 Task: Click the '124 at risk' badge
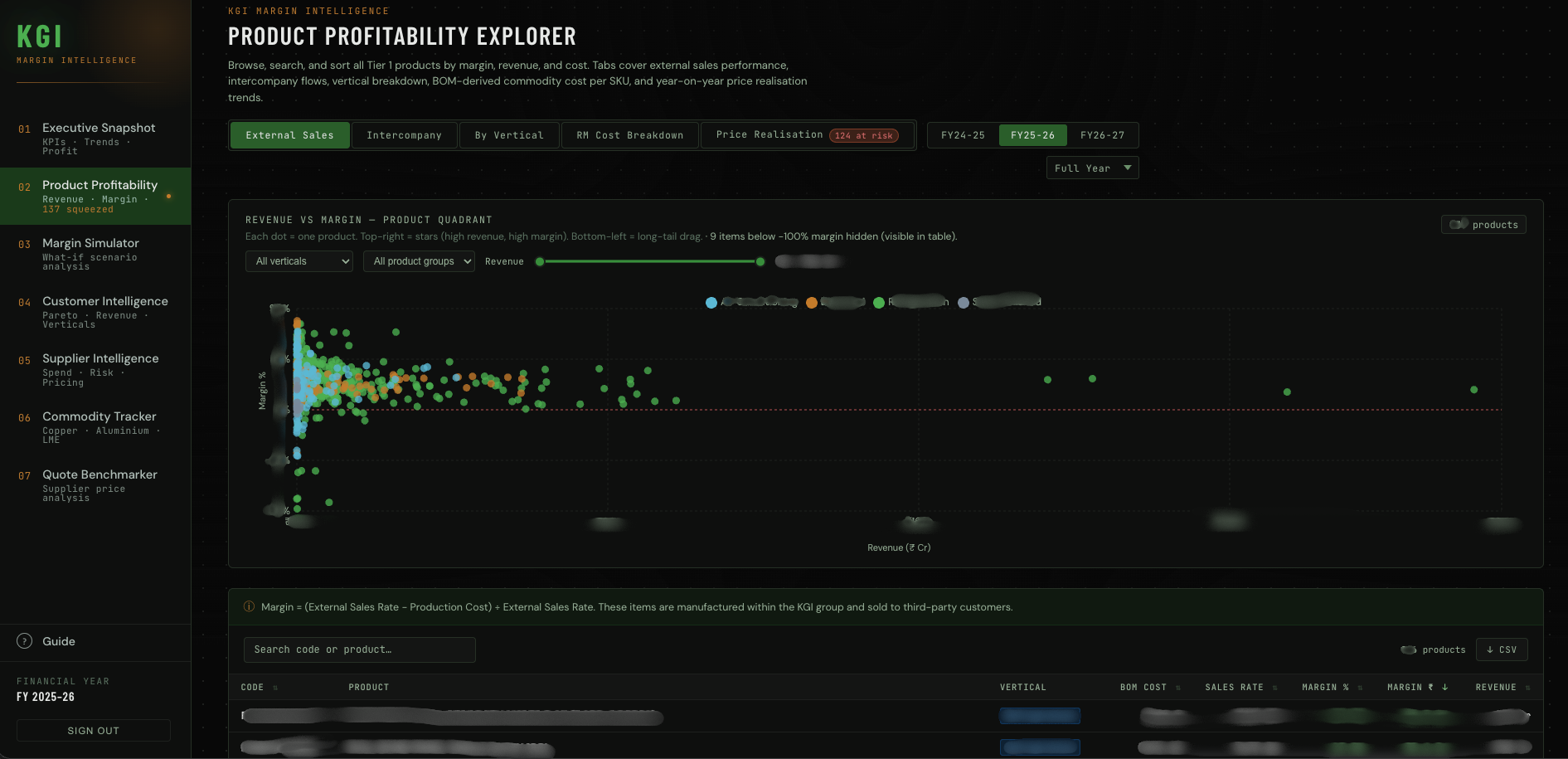(x=864, y=135)
